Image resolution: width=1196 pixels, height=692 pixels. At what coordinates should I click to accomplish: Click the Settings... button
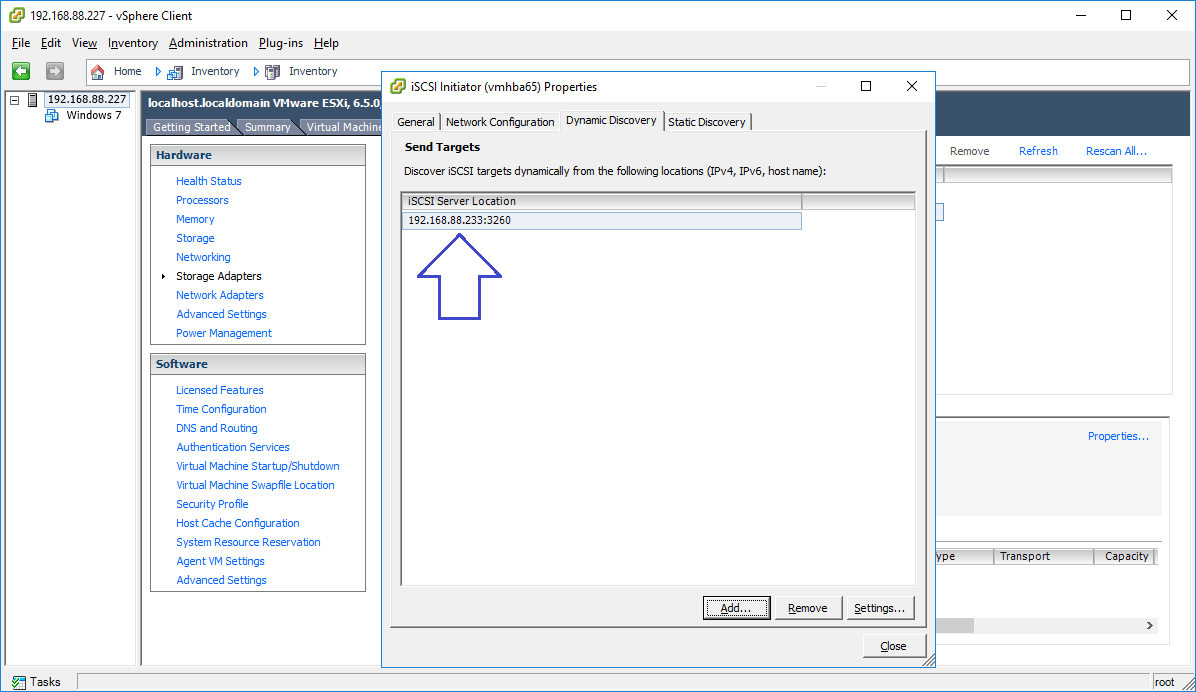tap(879, 608)
